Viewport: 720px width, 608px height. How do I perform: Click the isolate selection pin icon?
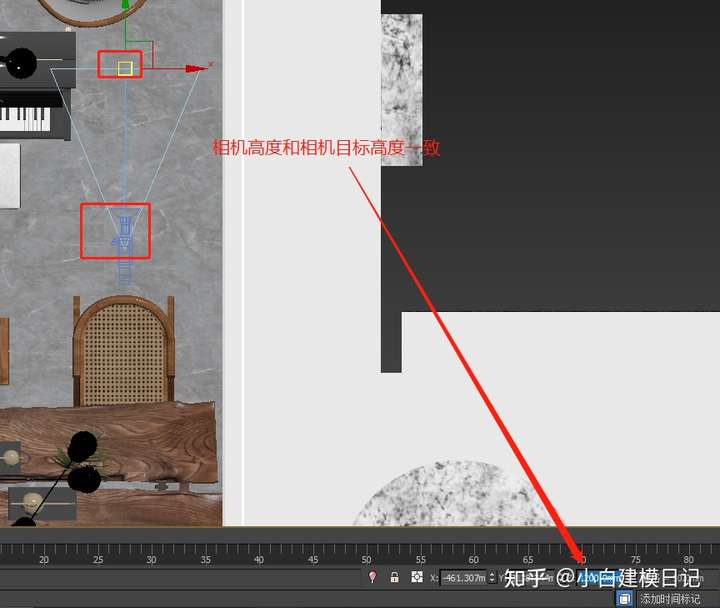click(372, 577)
